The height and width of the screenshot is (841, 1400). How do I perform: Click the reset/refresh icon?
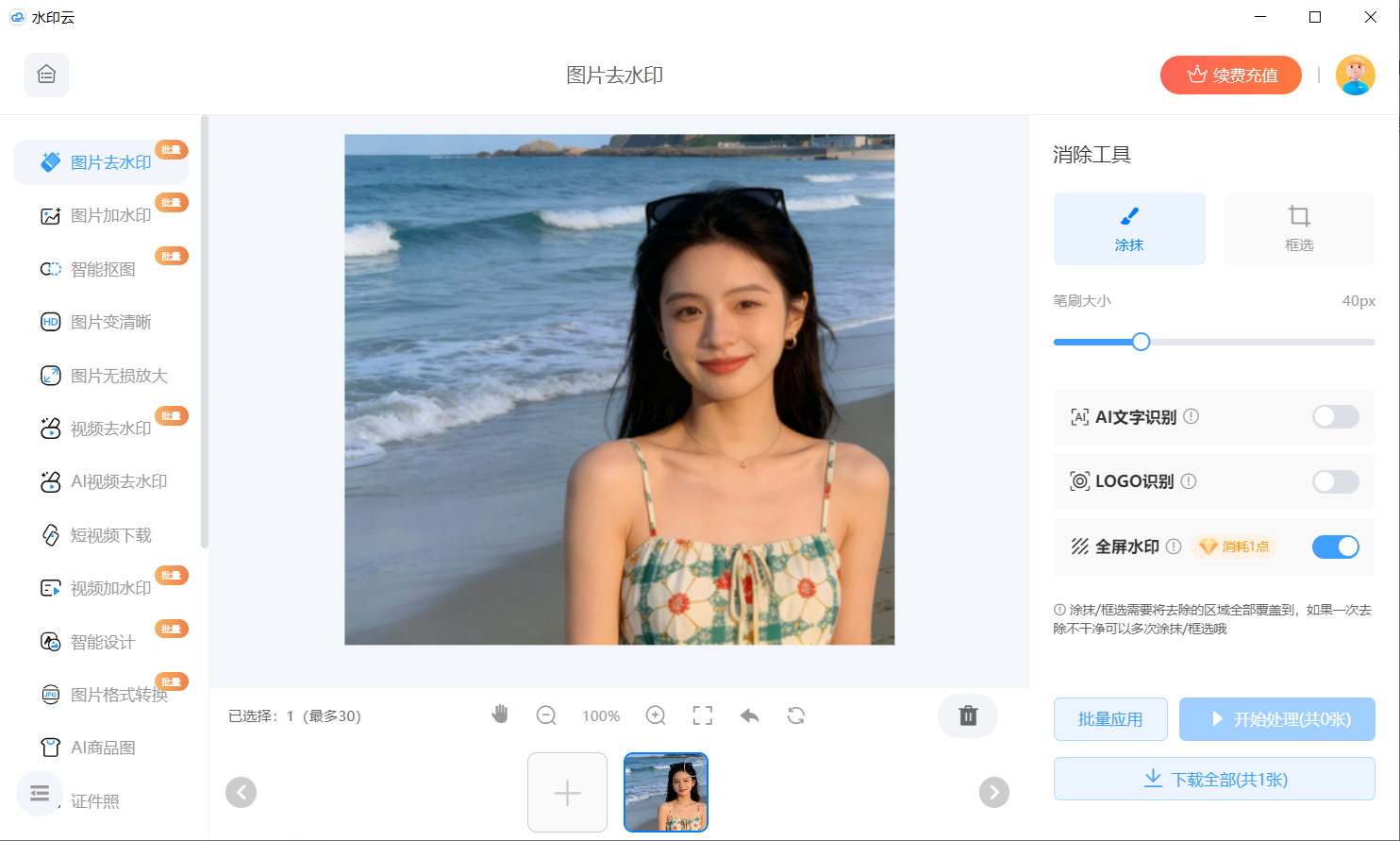pos(796,715)
